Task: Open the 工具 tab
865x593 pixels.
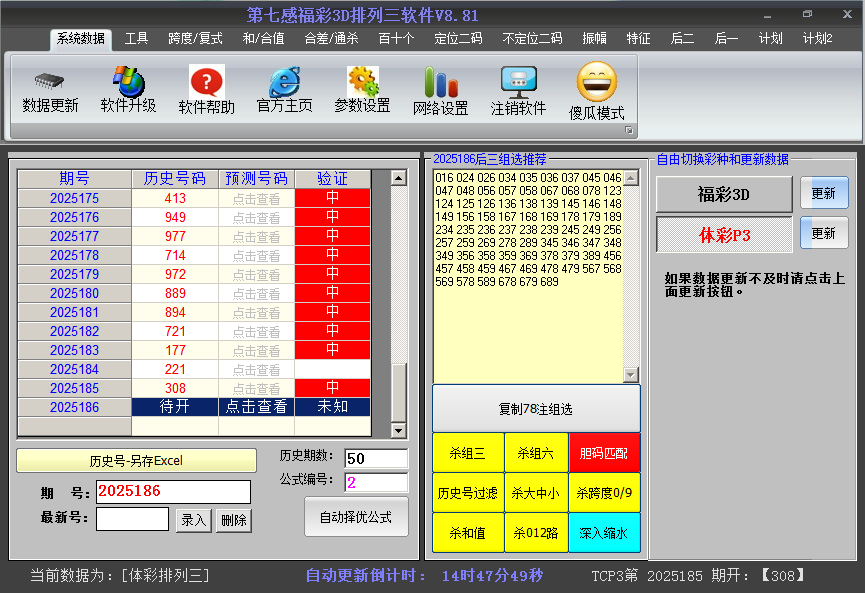Action: click(136, 39)
